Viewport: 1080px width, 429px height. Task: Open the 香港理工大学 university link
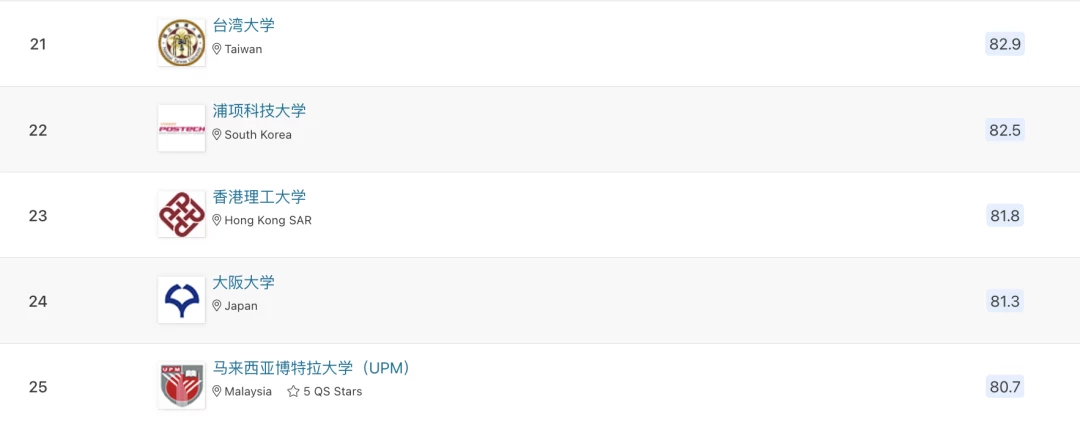pyautogui.click(x=259, y=197)
